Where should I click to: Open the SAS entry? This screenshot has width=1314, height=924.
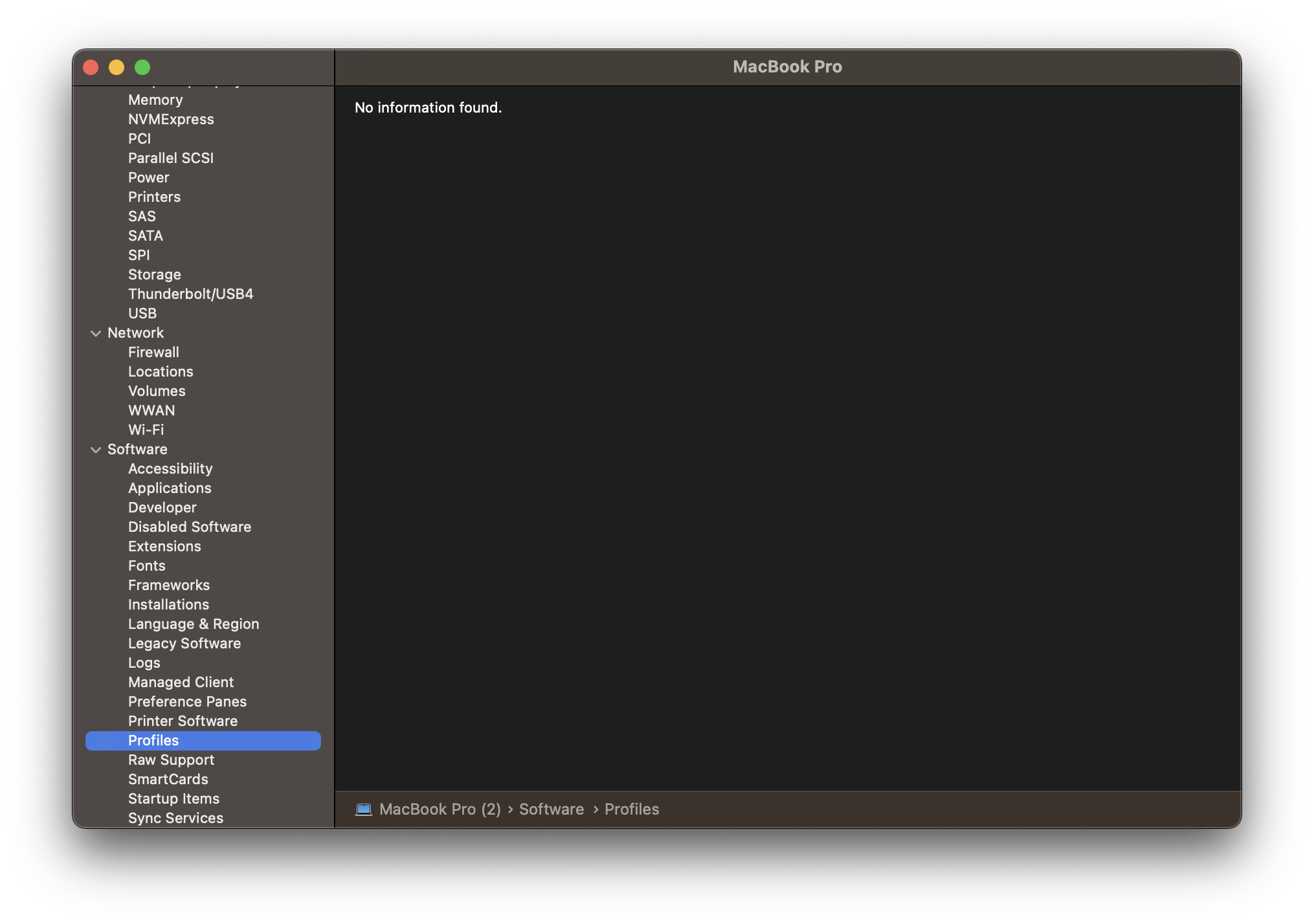pyautogui.click(x=142, y=216)
